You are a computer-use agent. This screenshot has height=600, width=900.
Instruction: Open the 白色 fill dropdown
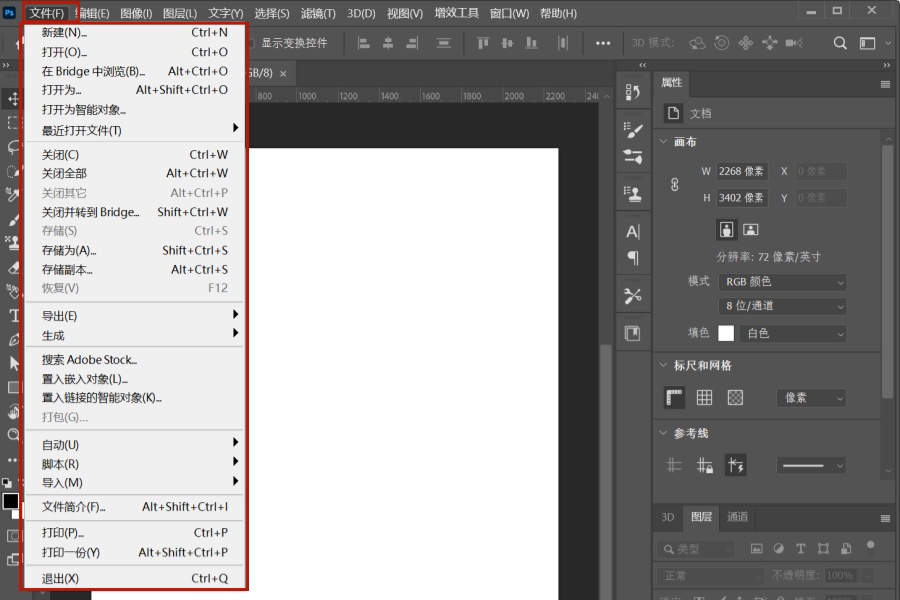pyautogui.click(x=793, y=334)
